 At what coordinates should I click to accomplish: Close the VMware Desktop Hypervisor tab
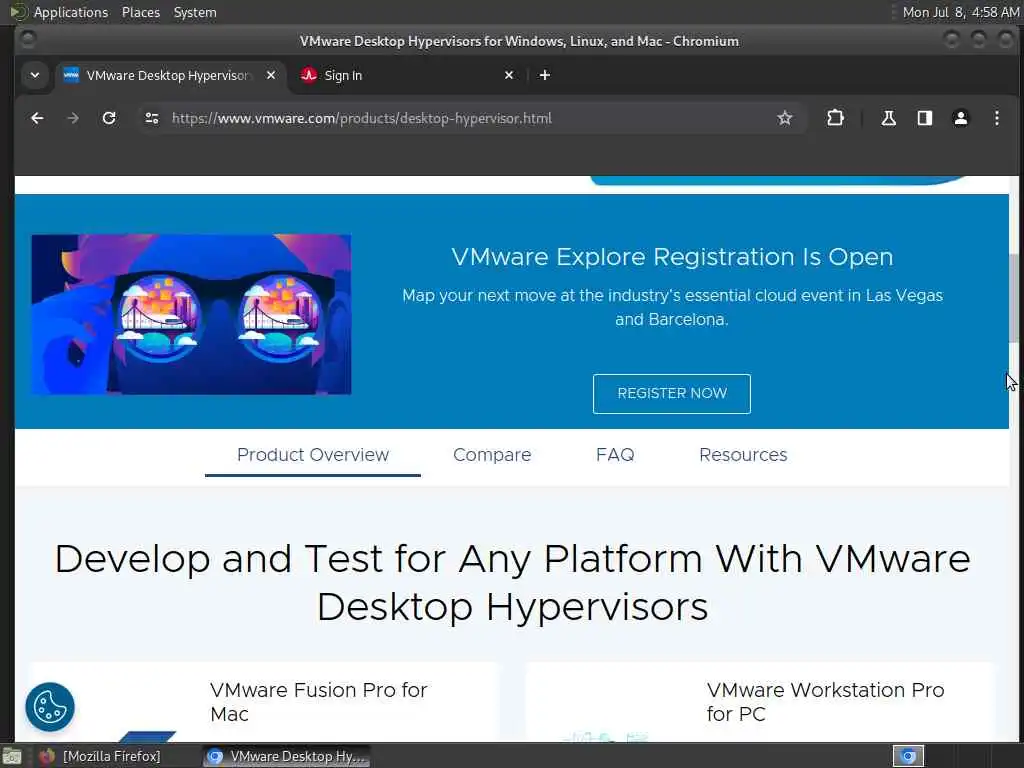coord(271,75)
